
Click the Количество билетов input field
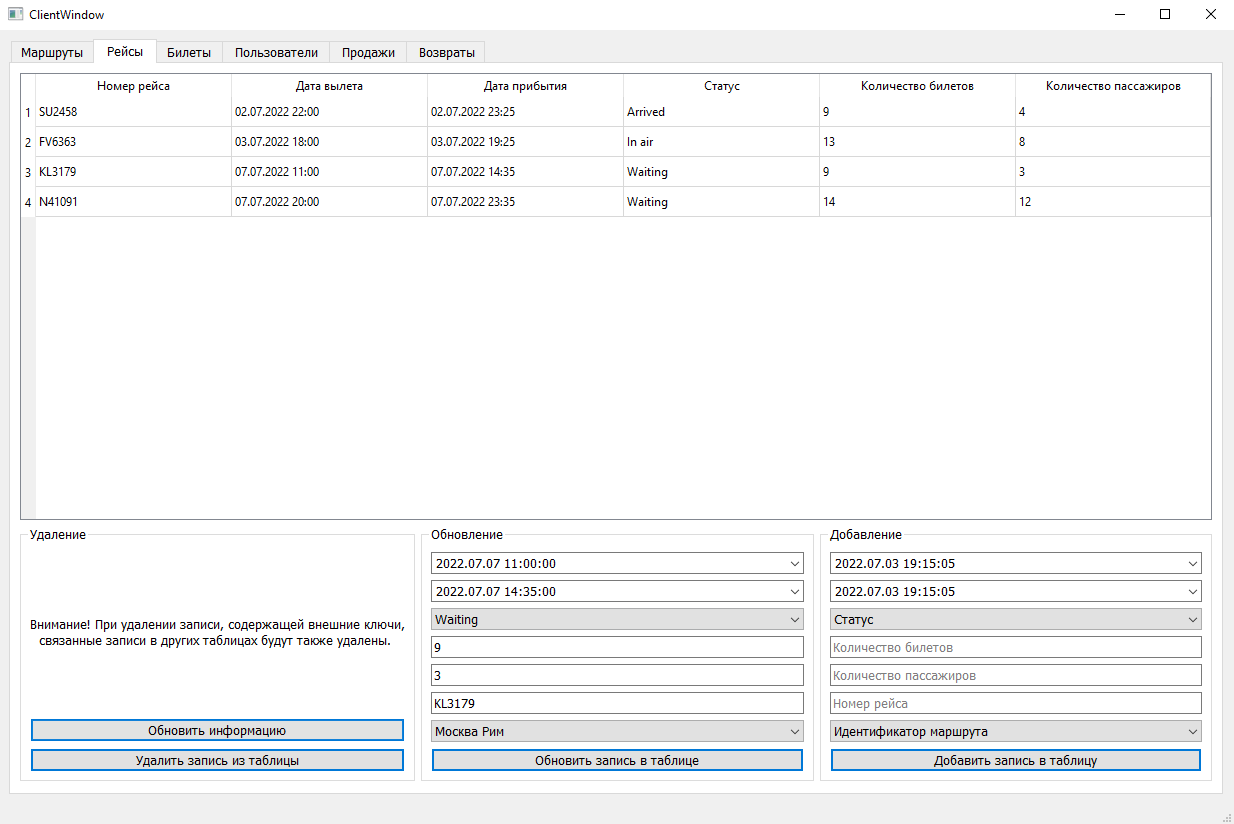pos(1015,647)
